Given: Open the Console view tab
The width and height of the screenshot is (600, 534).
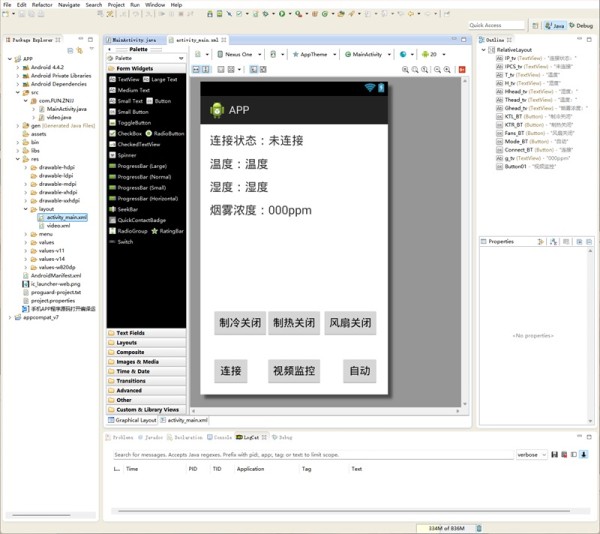Looking at the screenshot, I should point(220,437).
